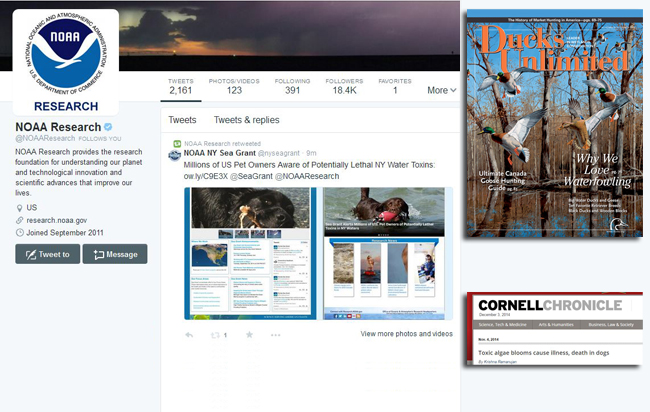Screen dimensions: 650x412
Task: Click the NOAA NY Sea Grant avatar icon
Action: [175, 154]
